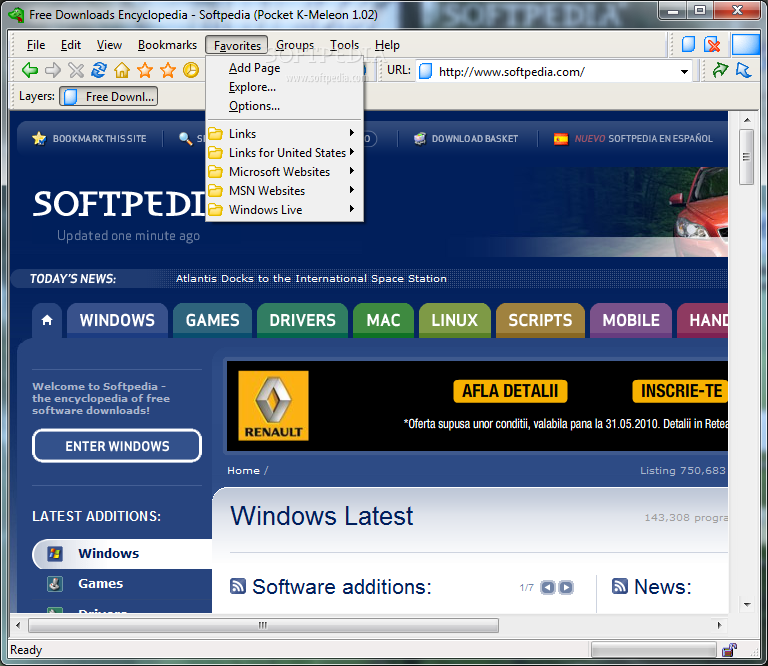Click the Atlantis Docks news headline
This screenshot has width=768, height=666.
311,279
